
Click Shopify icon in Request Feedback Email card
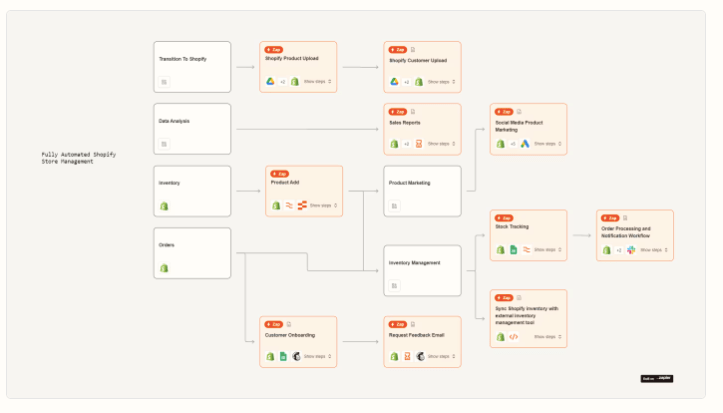(394, 356)
